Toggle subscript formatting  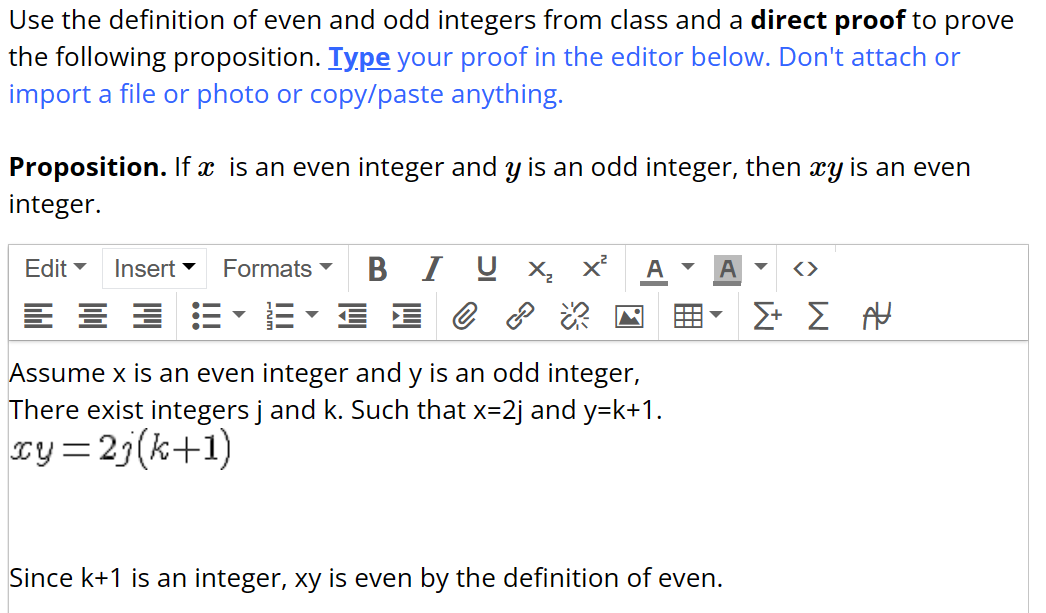click(540, 268)
